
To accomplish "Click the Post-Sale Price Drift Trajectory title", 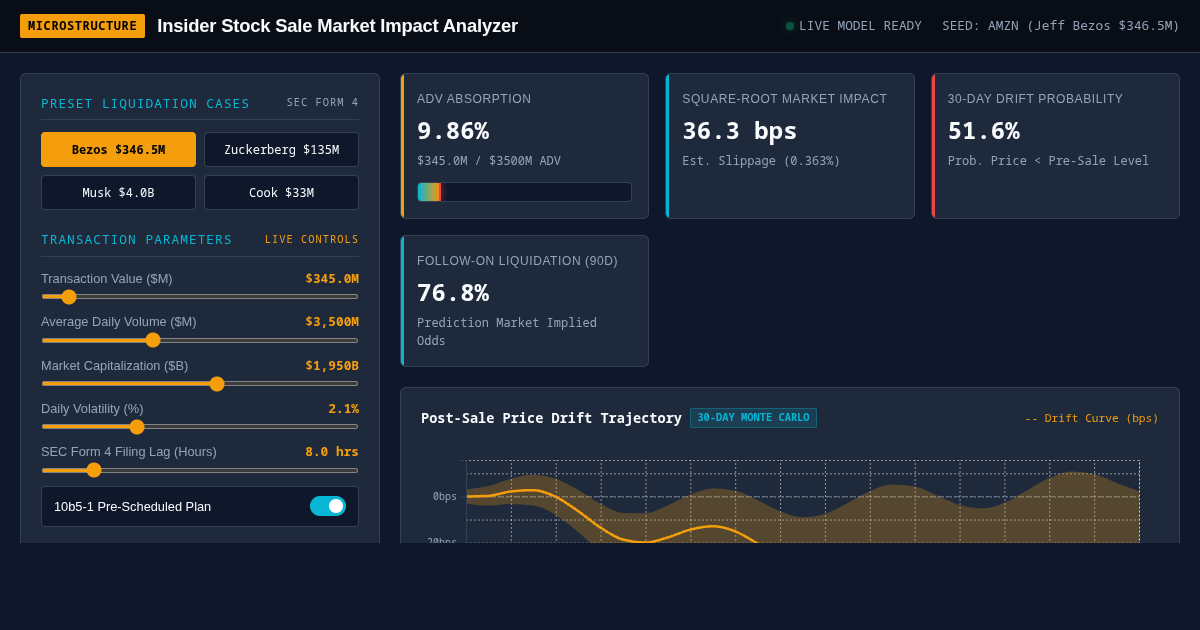I will (551, 418).
